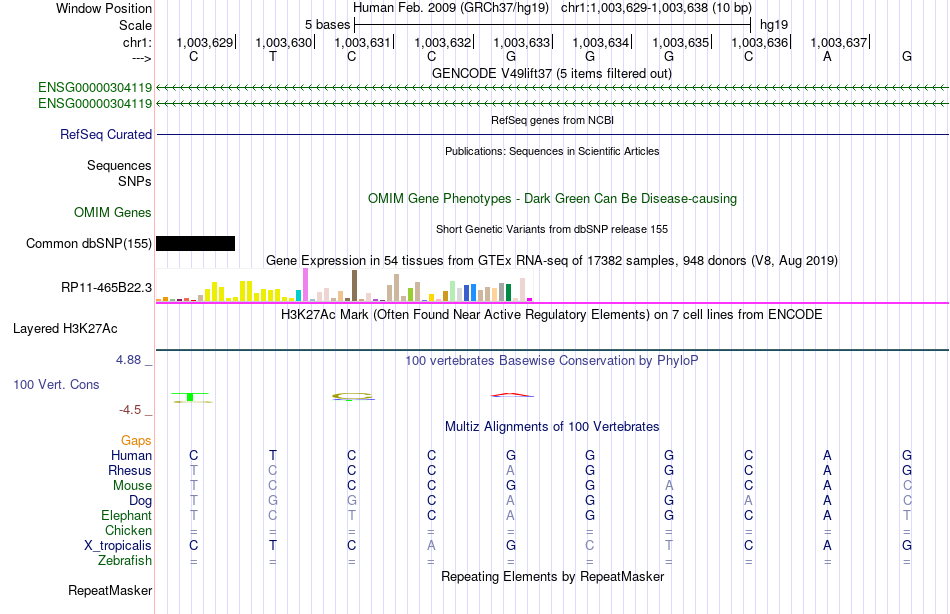950x614 pixels.
Task: Open Short Genetic Variants from dbSNP release 155
Action: 552,229
